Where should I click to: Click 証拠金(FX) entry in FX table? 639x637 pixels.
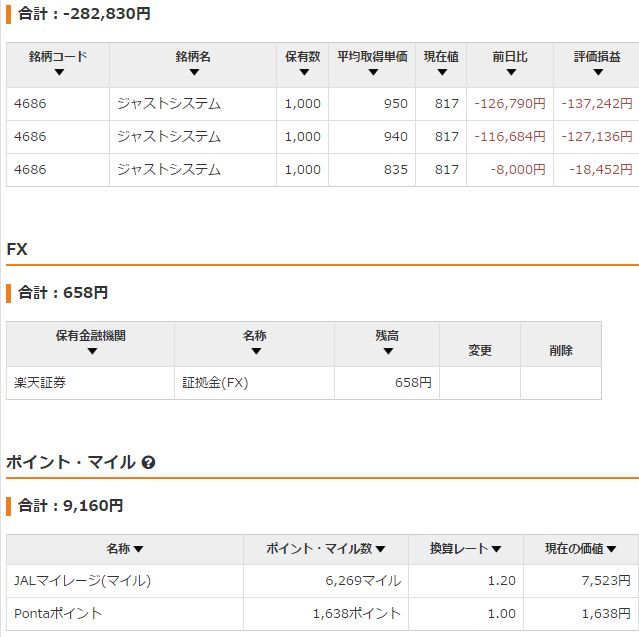(x=215, y=383)
